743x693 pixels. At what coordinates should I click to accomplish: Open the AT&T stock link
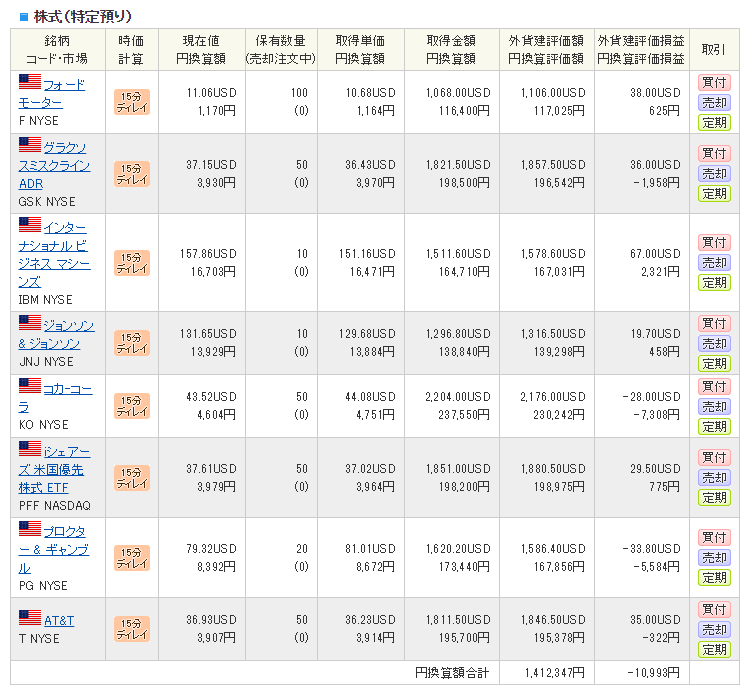(59, 620)
